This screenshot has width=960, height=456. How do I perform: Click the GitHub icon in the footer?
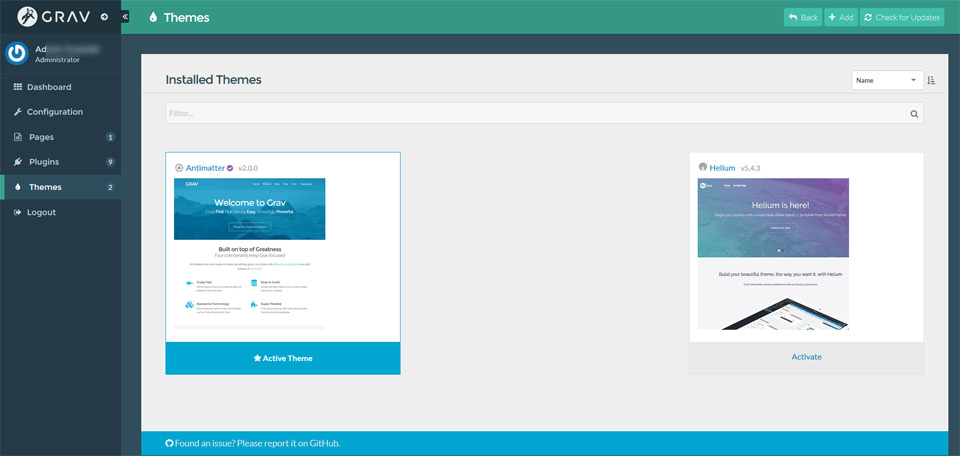[170, 443]
